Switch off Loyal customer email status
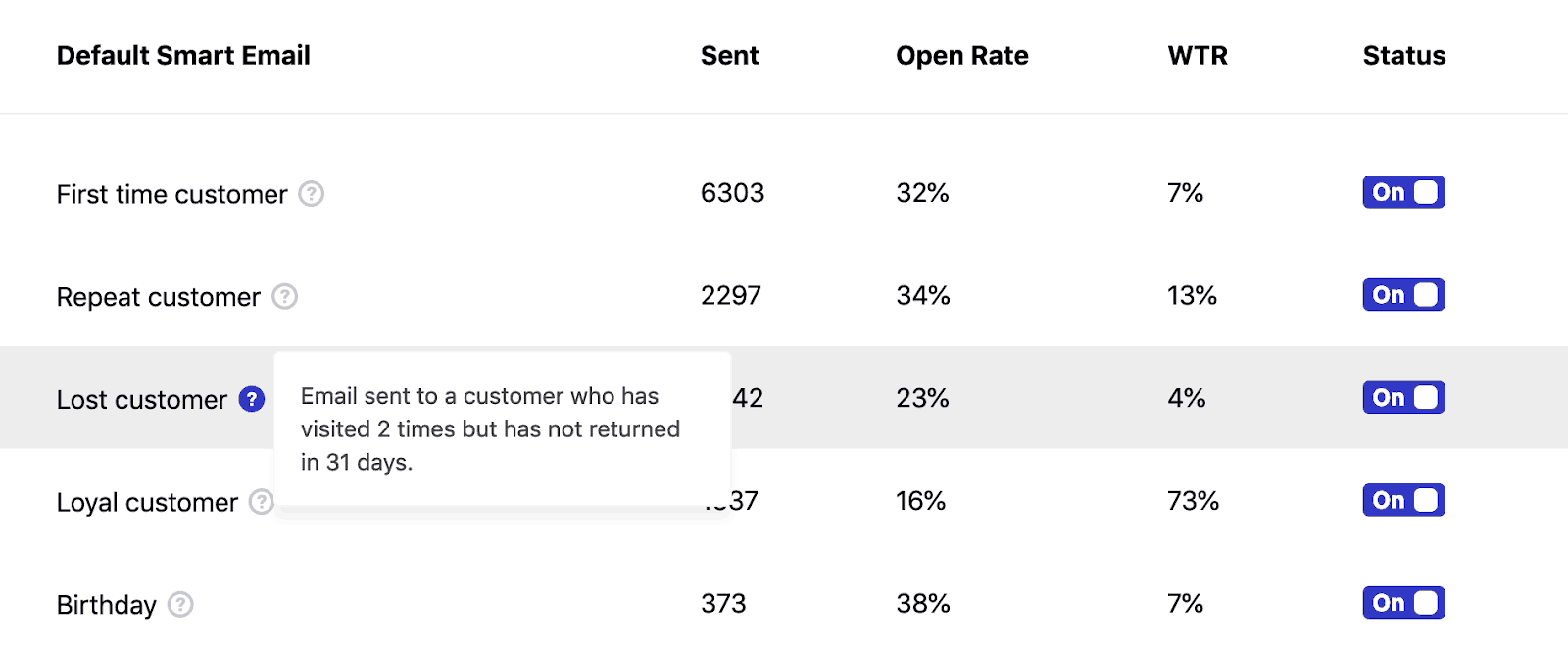Viewport: 1568px width, 654px height. point(1403,501)
